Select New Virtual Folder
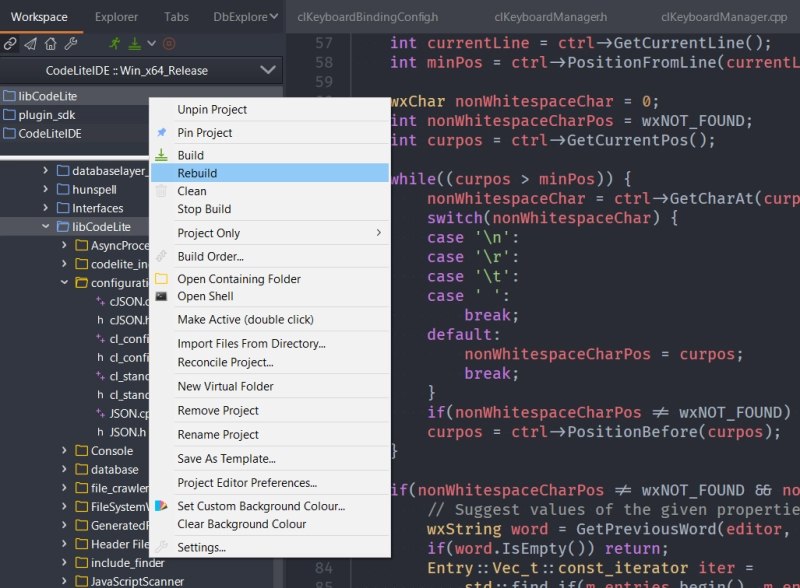800x588 pixels. click(270, 386)
